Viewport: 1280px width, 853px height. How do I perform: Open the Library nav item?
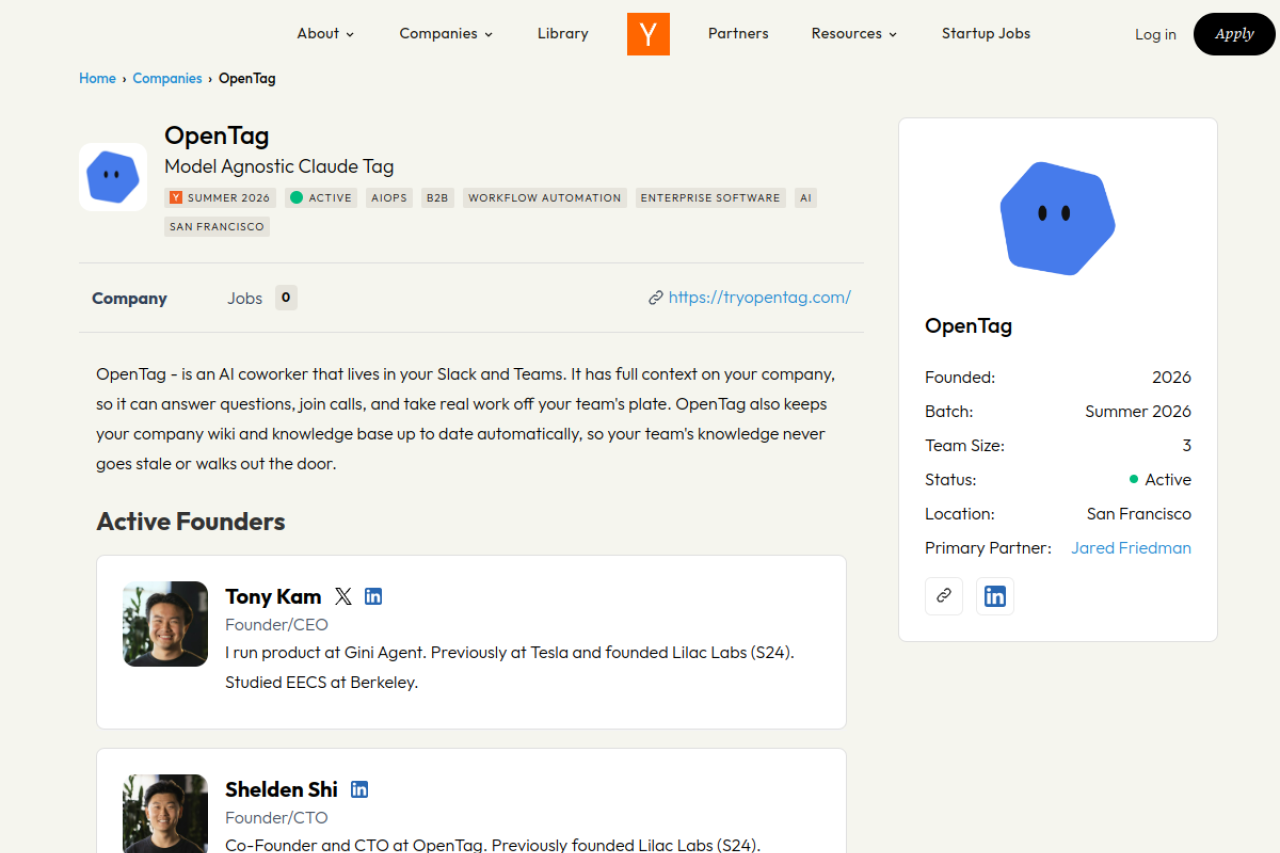coord(563,34)
